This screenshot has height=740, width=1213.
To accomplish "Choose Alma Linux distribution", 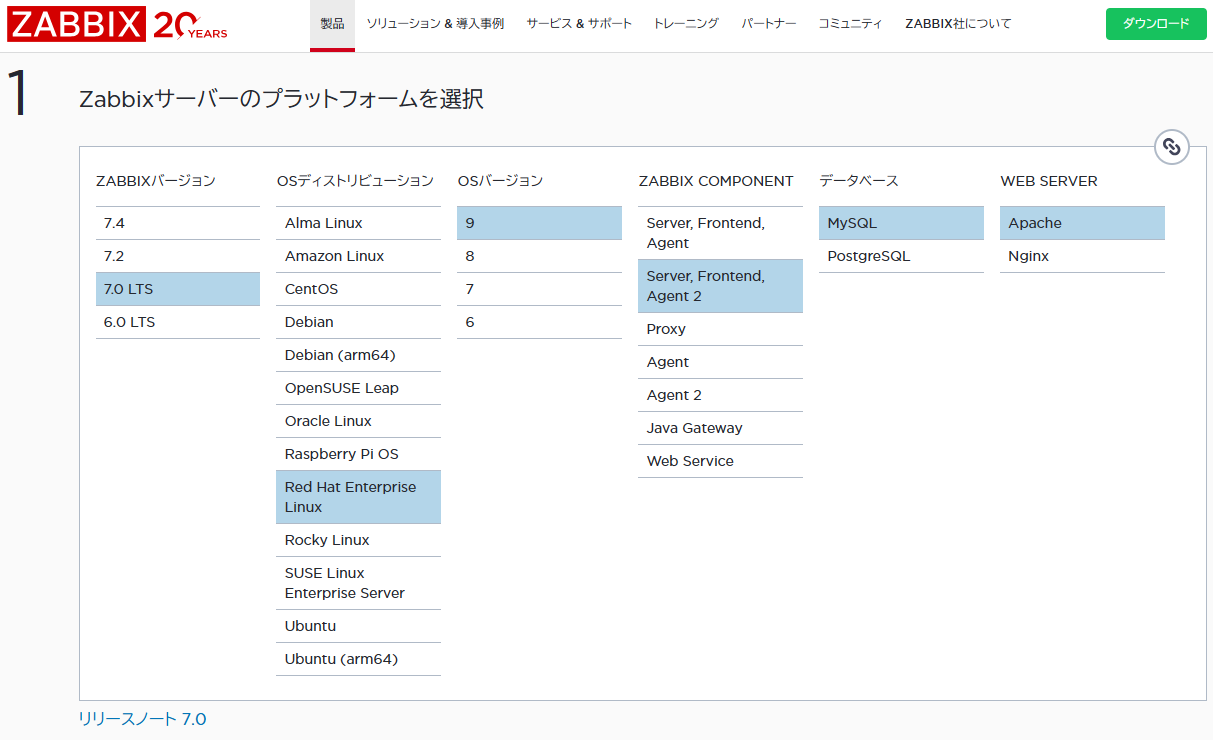I will (359, 223).
